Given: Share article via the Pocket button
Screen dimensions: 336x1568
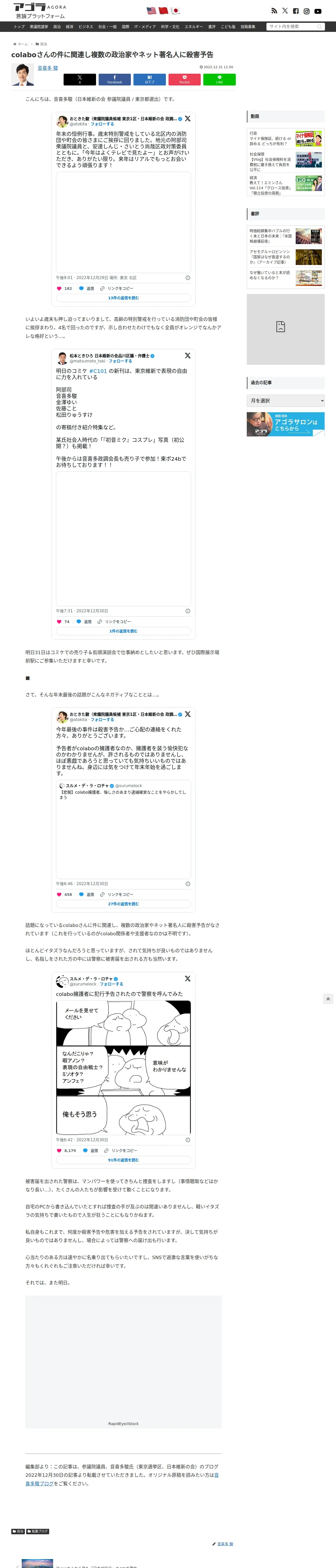Looking at the screenshot, I should point(184,79).
